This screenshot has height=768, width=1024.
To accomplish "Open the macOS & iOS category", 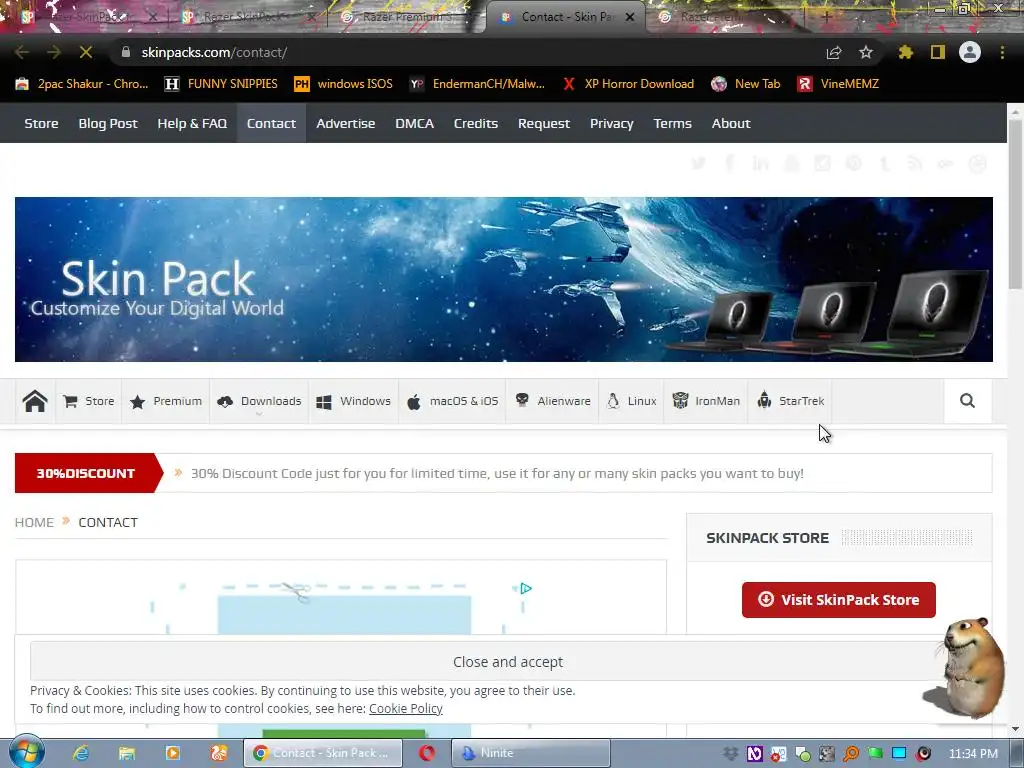I will [452, 401].
